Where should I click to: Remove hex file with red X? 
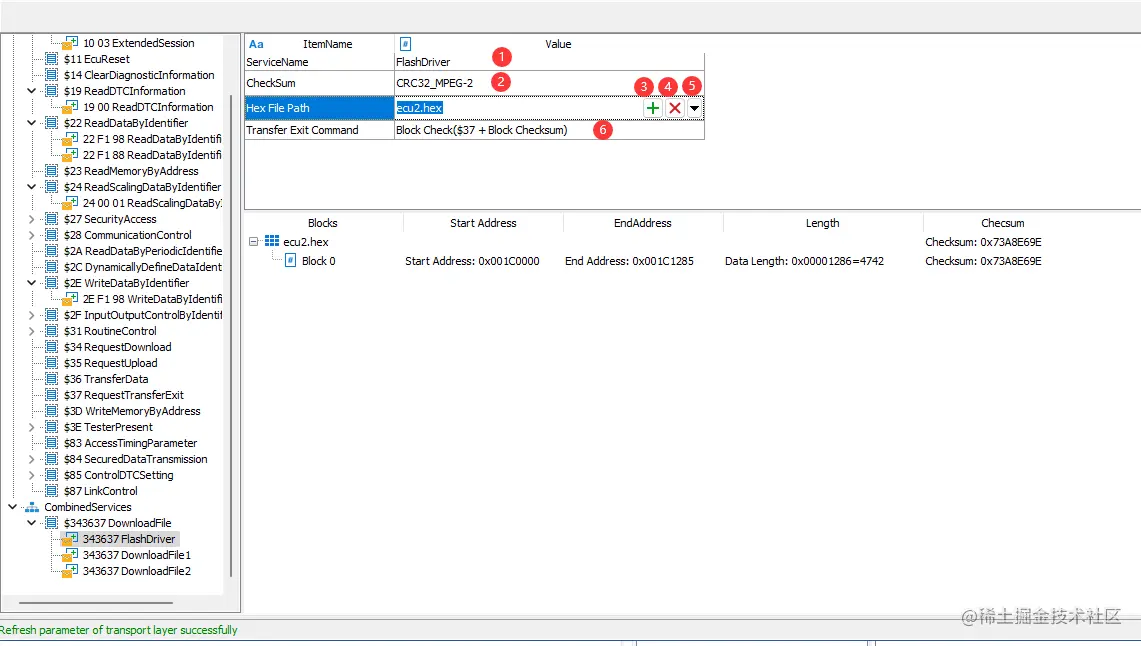click(x=675, y=108)
